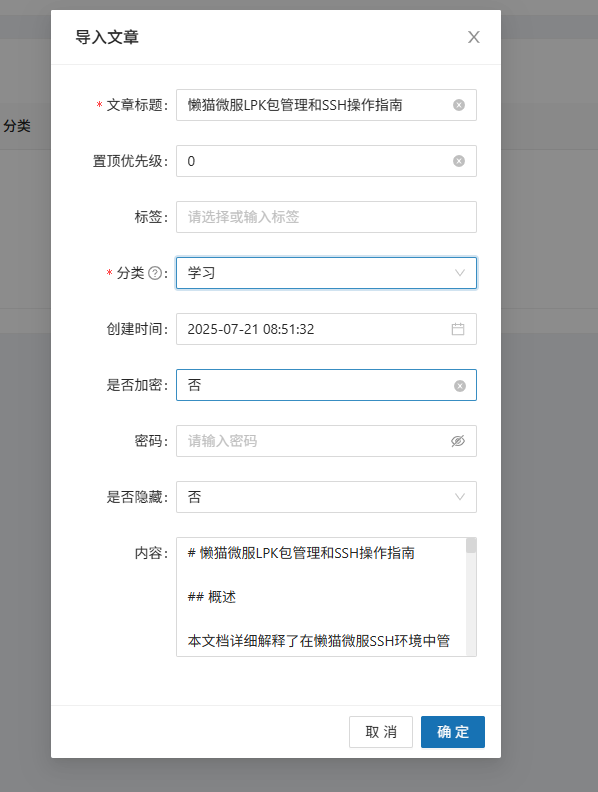Image resolution: width=598 pixels, height=792 pixels.
Task: Clear the 是否加密 selection
Action: (460, 386)
